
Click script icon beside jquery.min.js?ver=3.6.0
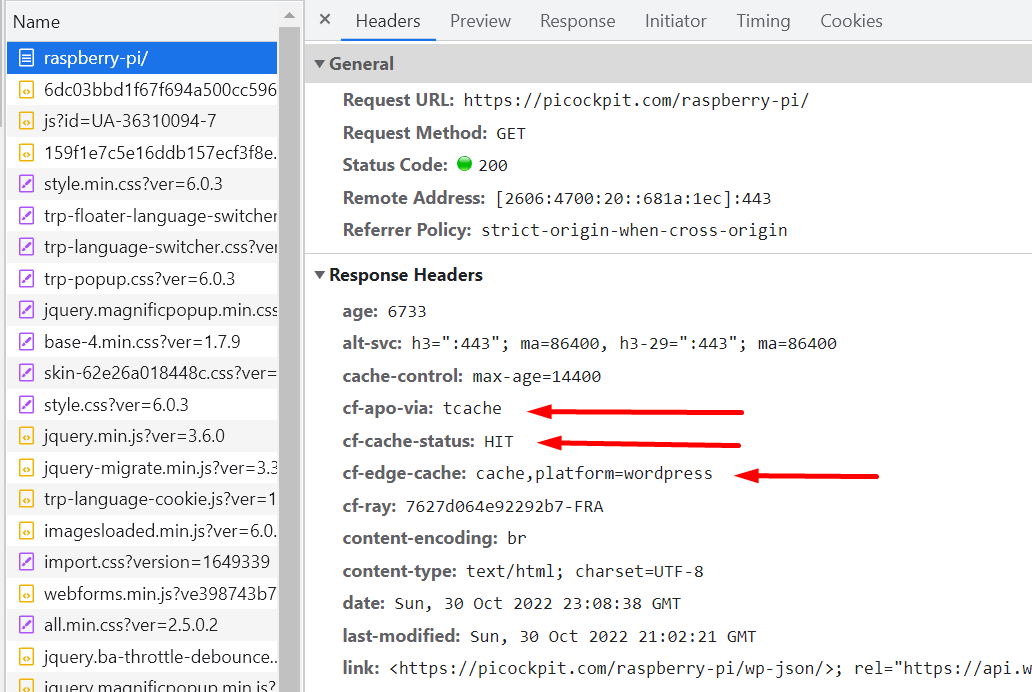(x=26, y=436)
